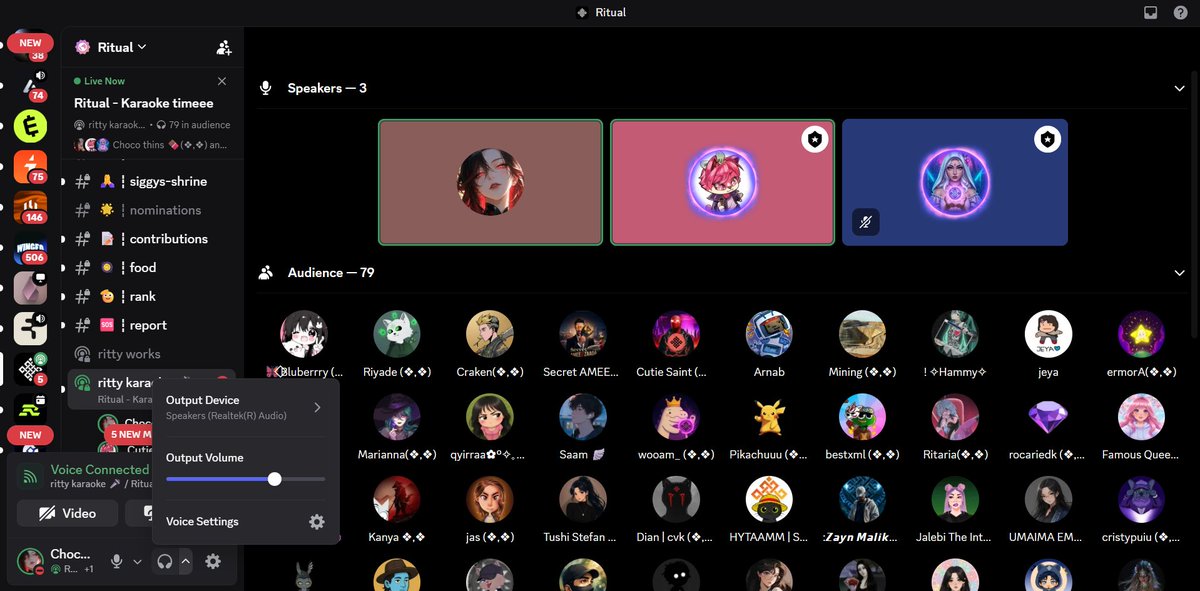This screenshot has height=591, width=1200.
Task: Select blue speaker tile
Action: [x=955, y=182]
